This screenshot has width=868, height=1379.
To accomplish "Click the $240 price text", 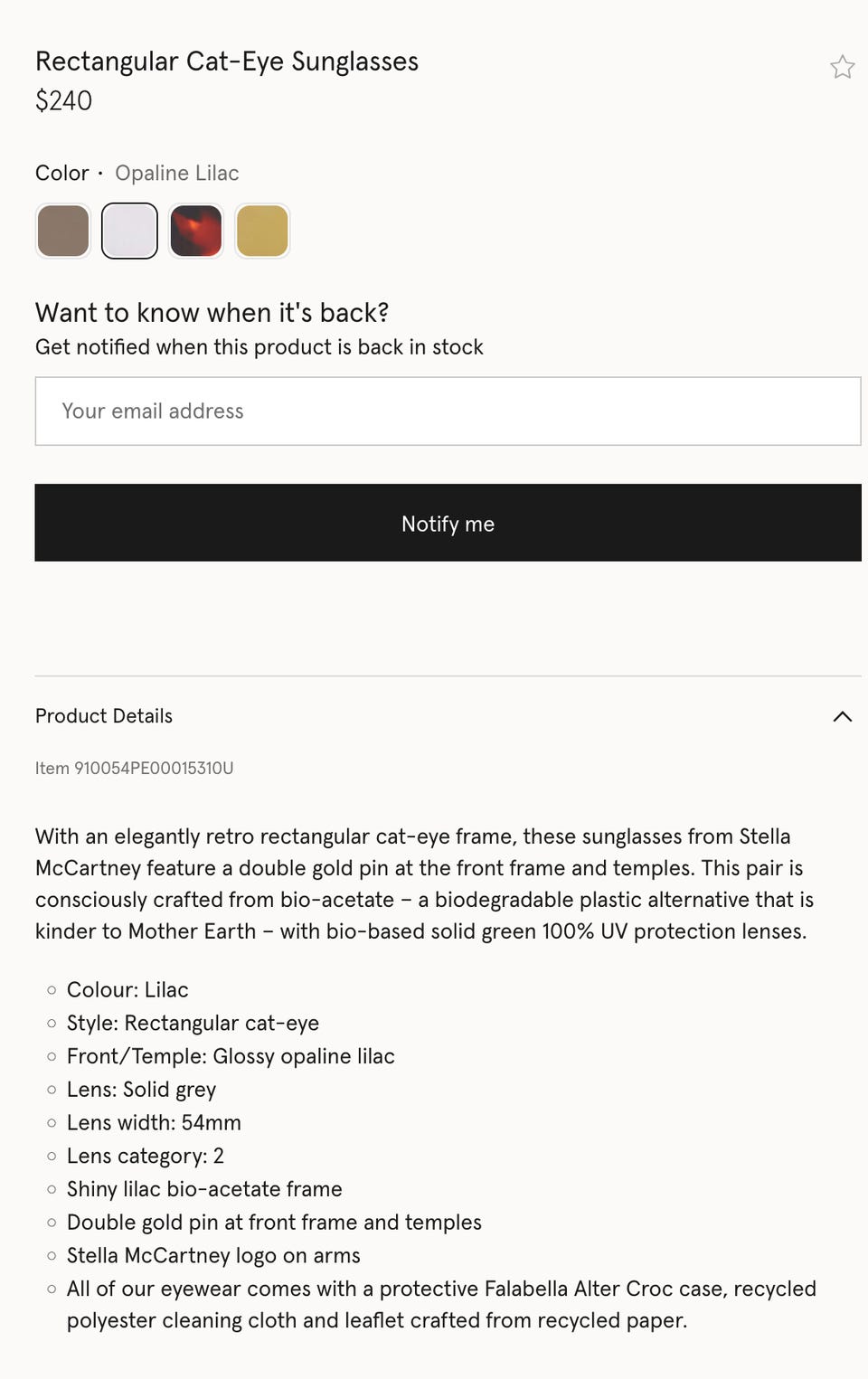I will (x=63, y=101).
